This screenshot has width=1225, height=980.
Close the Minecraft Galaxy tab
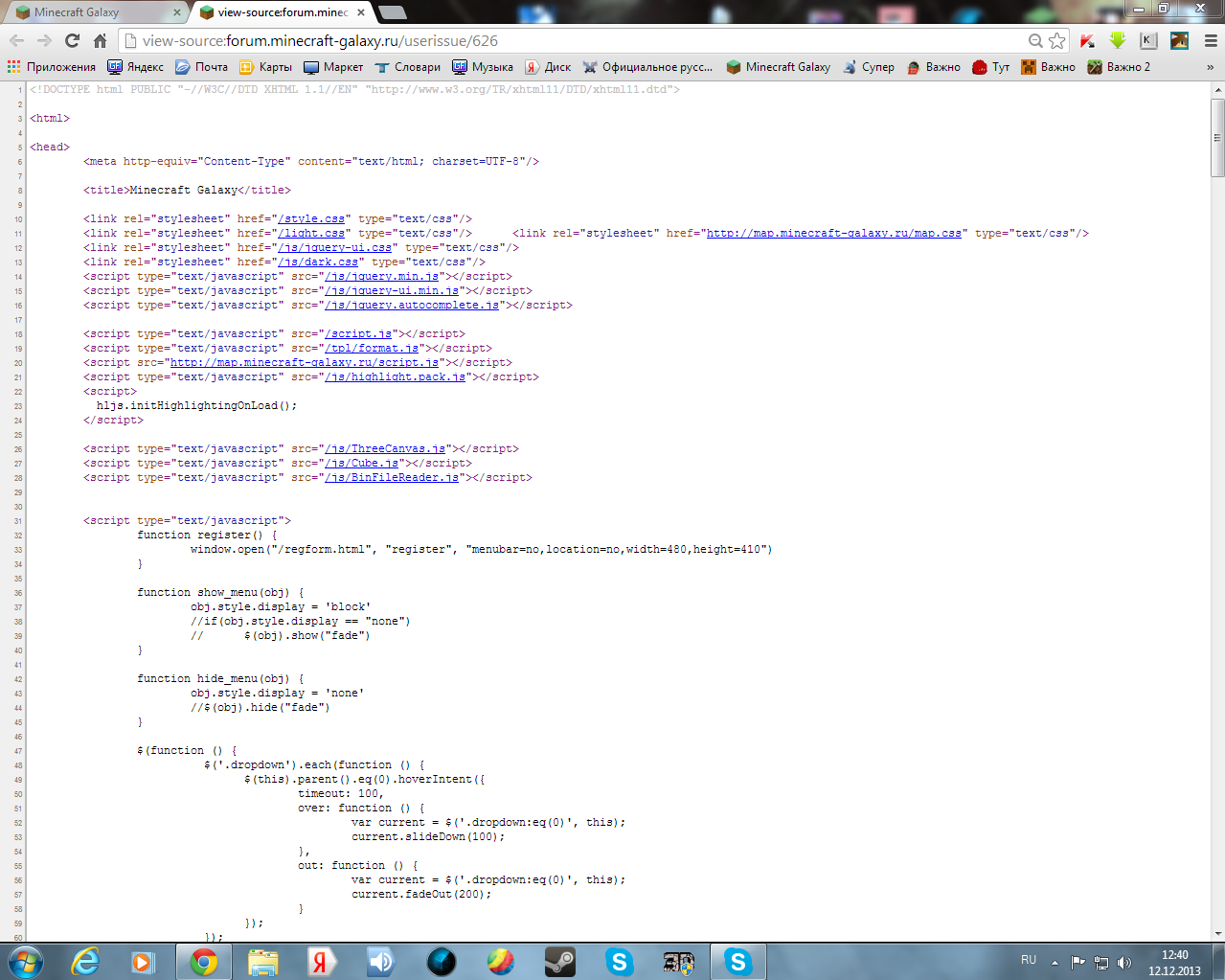pos(176,12)
